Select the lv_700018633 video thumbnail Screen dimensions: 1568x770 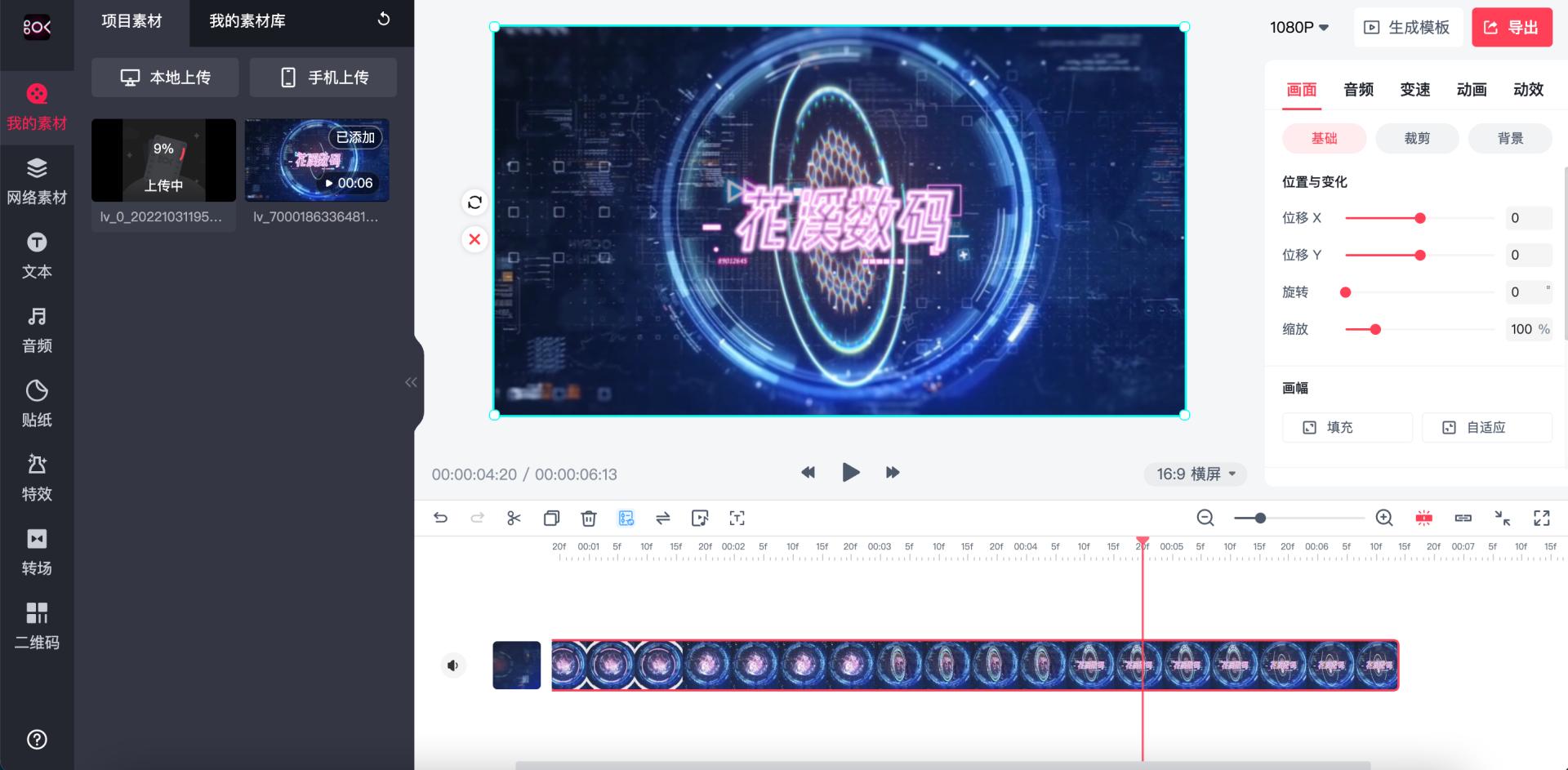click(317, 160)
